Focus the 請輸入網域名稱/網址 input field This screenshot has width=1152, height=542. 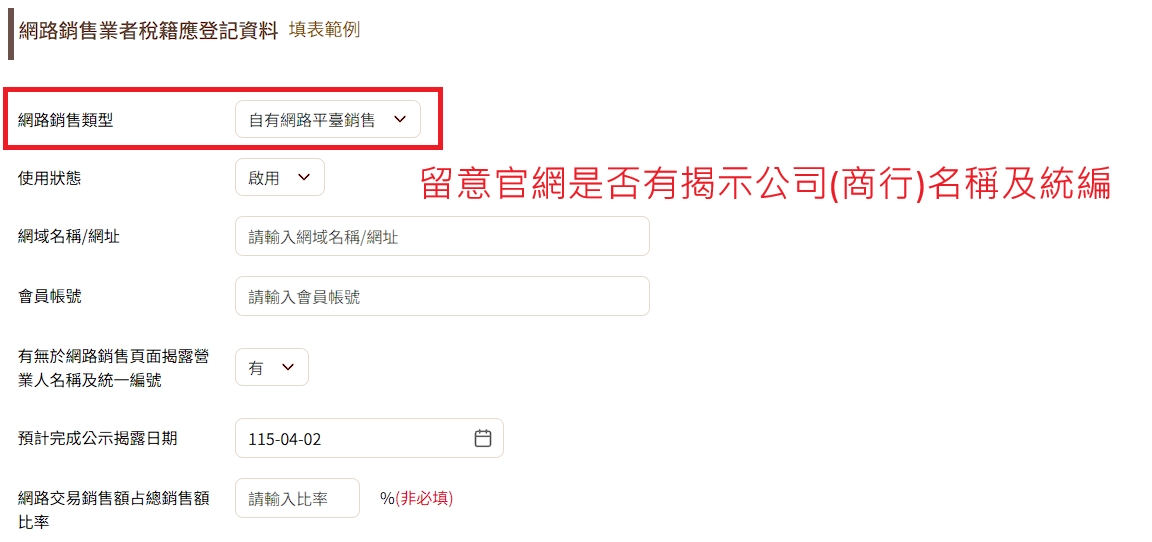tap(442, 237)
